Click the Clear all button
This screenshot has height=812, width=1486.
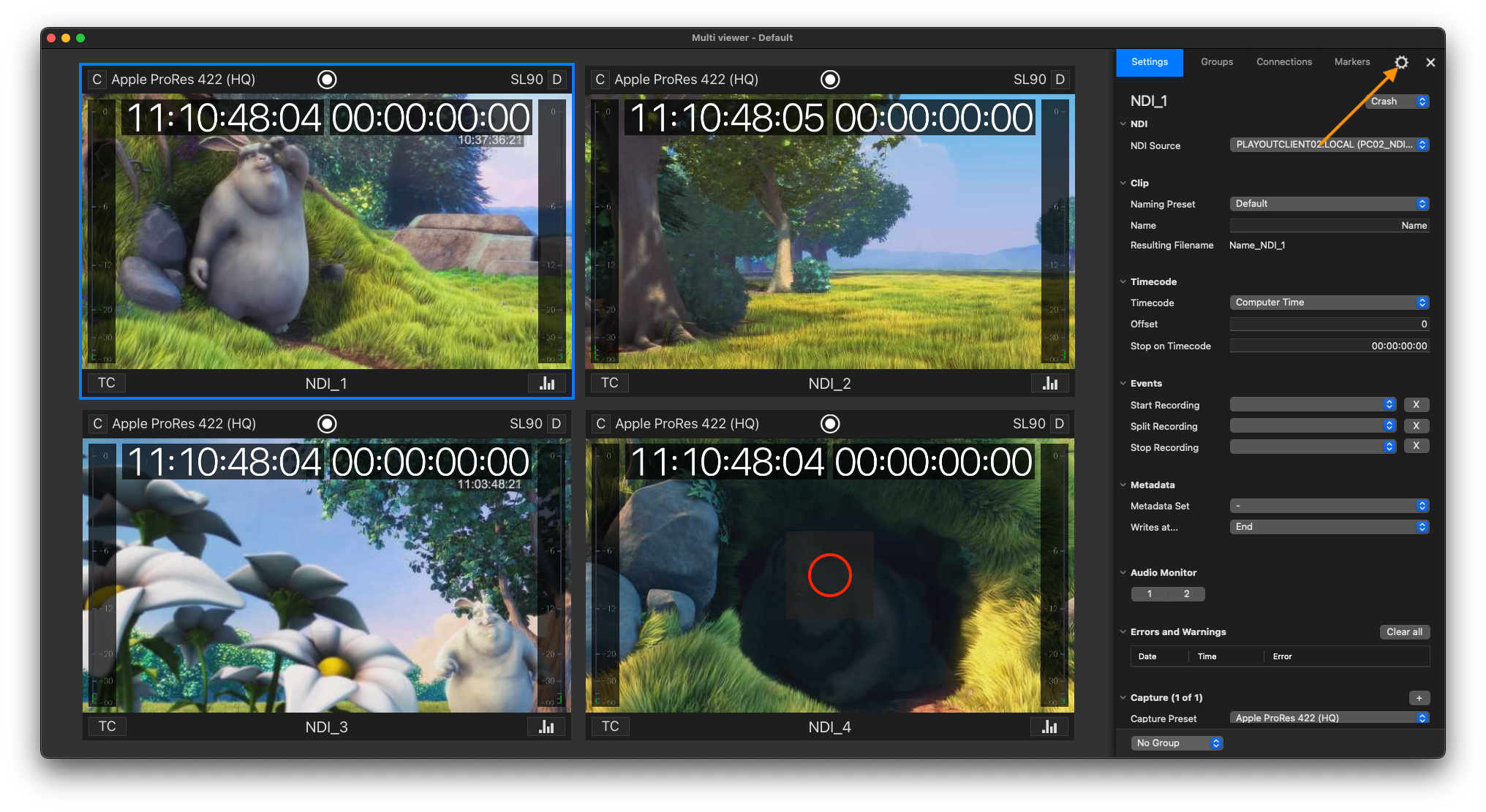[x=1405, y=631]
